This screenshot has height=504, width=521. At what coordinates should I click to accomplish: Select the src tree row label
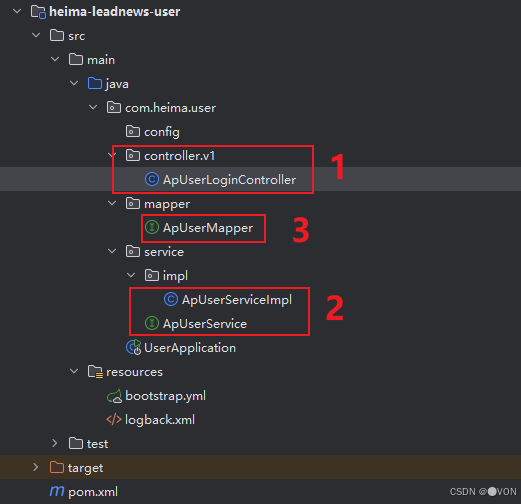coord(77,36)
